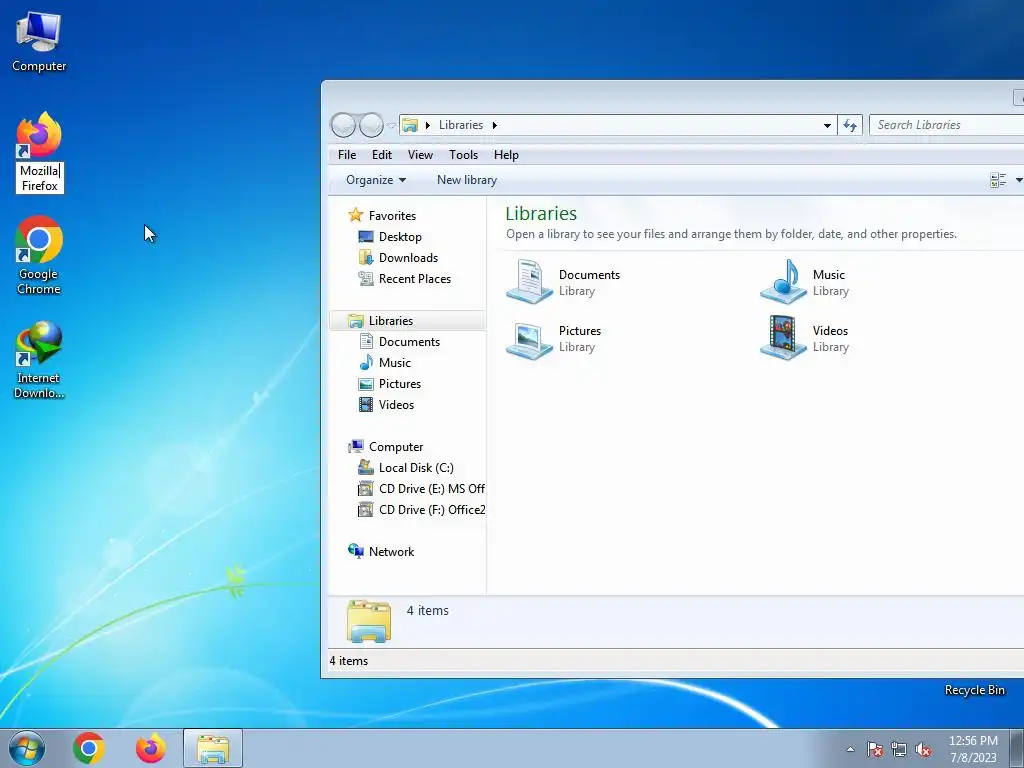Click the Change your view icon

coord(998,180)
